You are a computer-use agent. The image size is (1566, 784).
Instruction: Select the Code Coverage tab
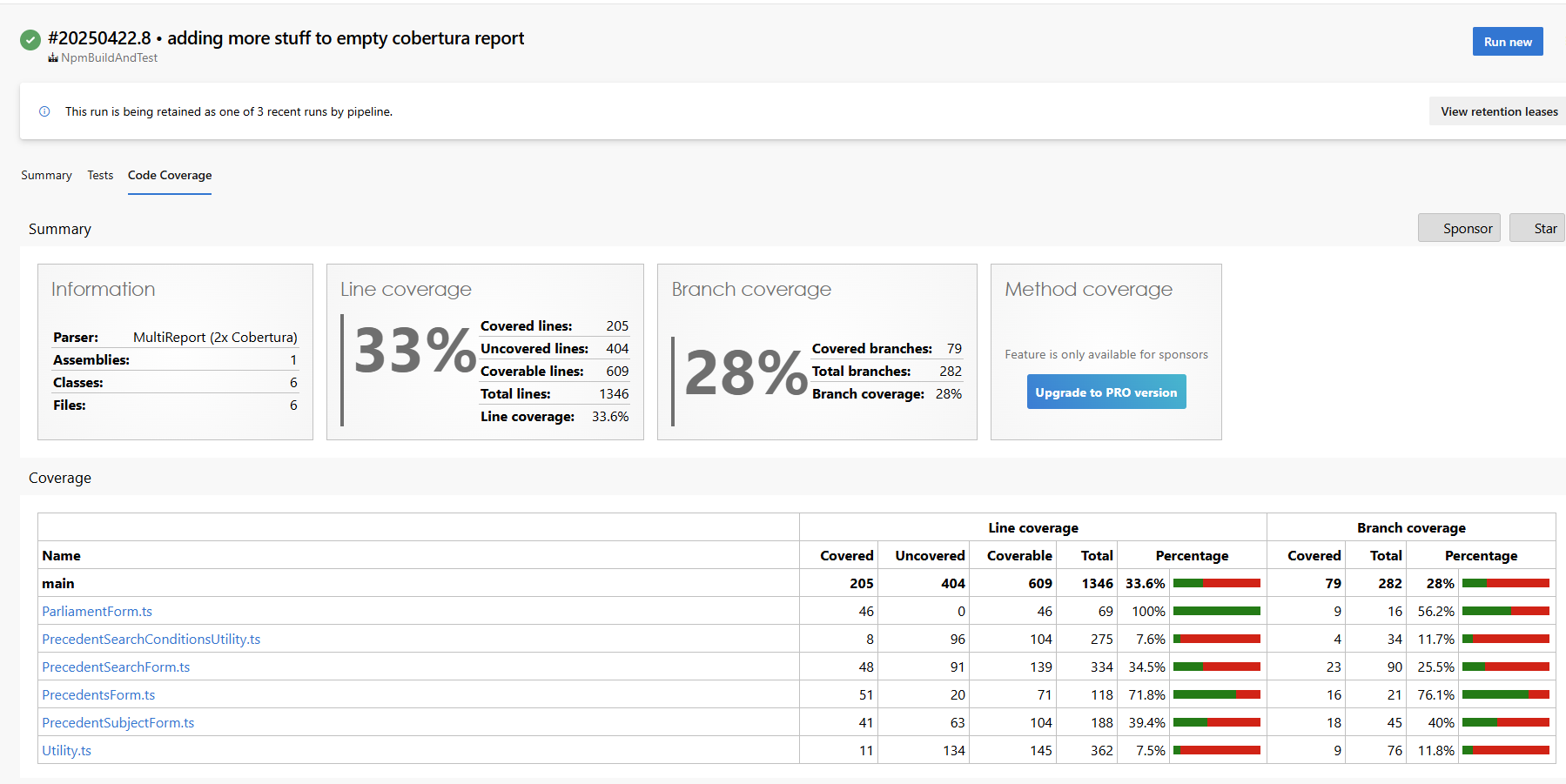point(169,175)
